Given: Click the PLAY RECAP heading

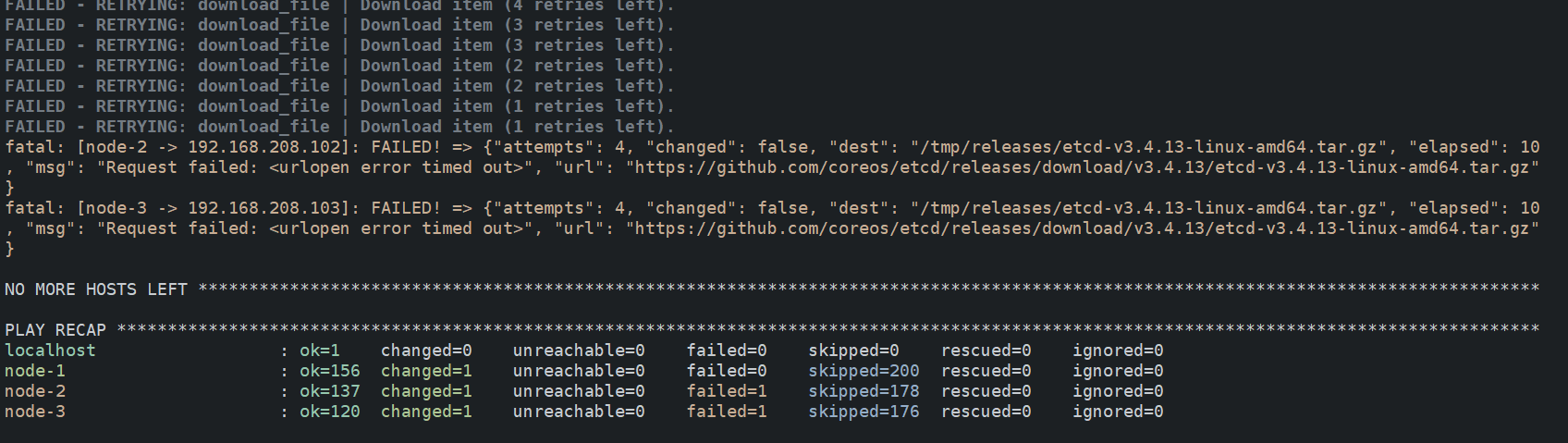Looking at the screenshot, I should (x=55, y=330).
